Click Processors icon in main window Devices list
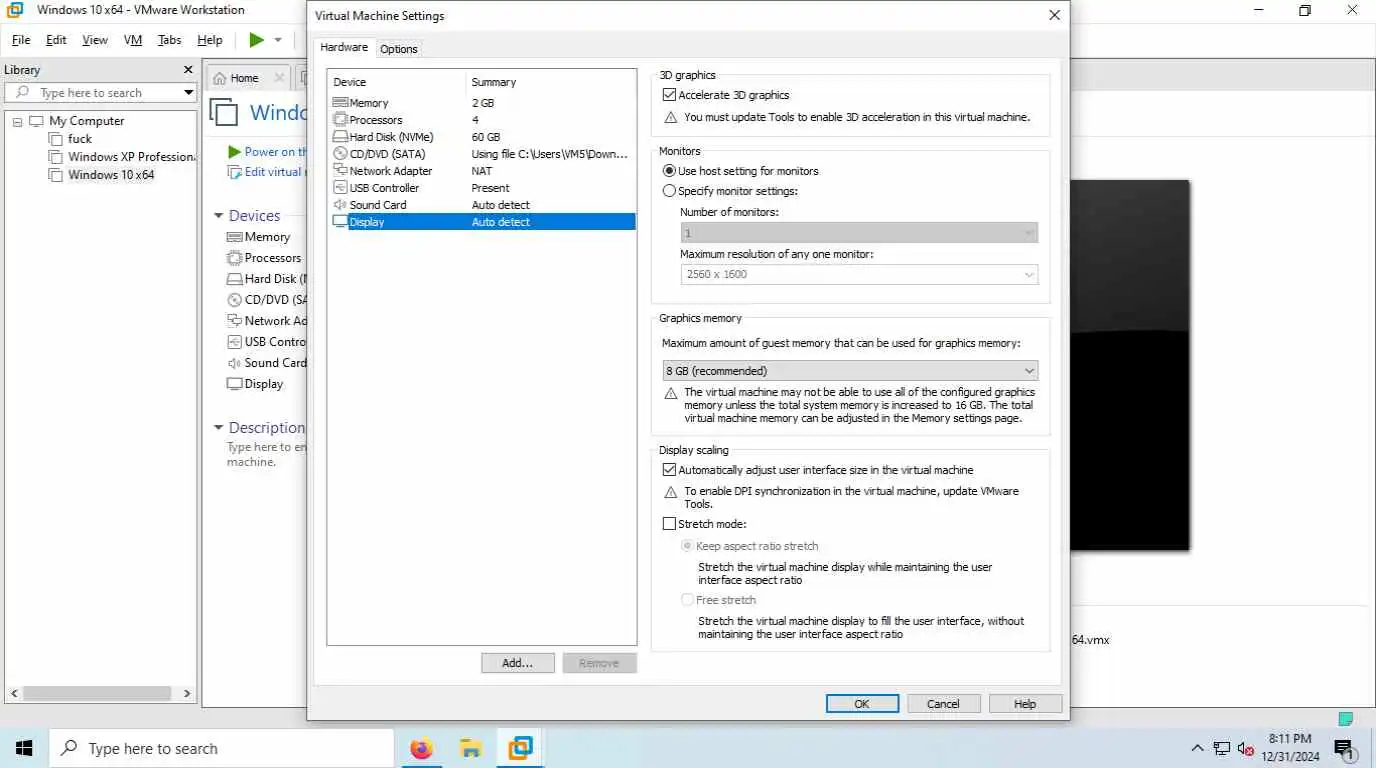This screenshot has width=1376, height=768. [x=235, y=258]
